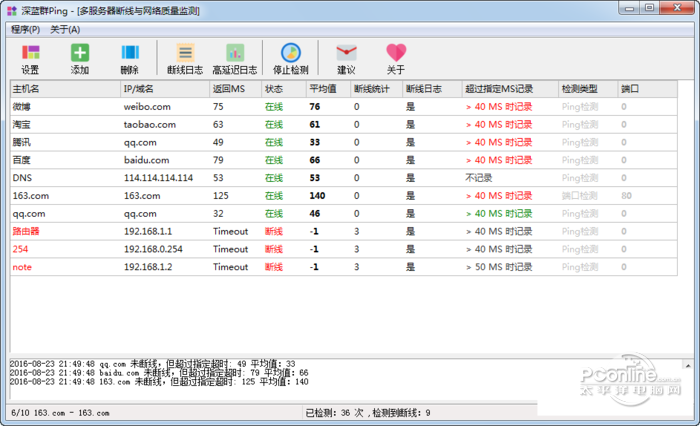
Task: Sort by the 返回MS column header
Action: 235,89
